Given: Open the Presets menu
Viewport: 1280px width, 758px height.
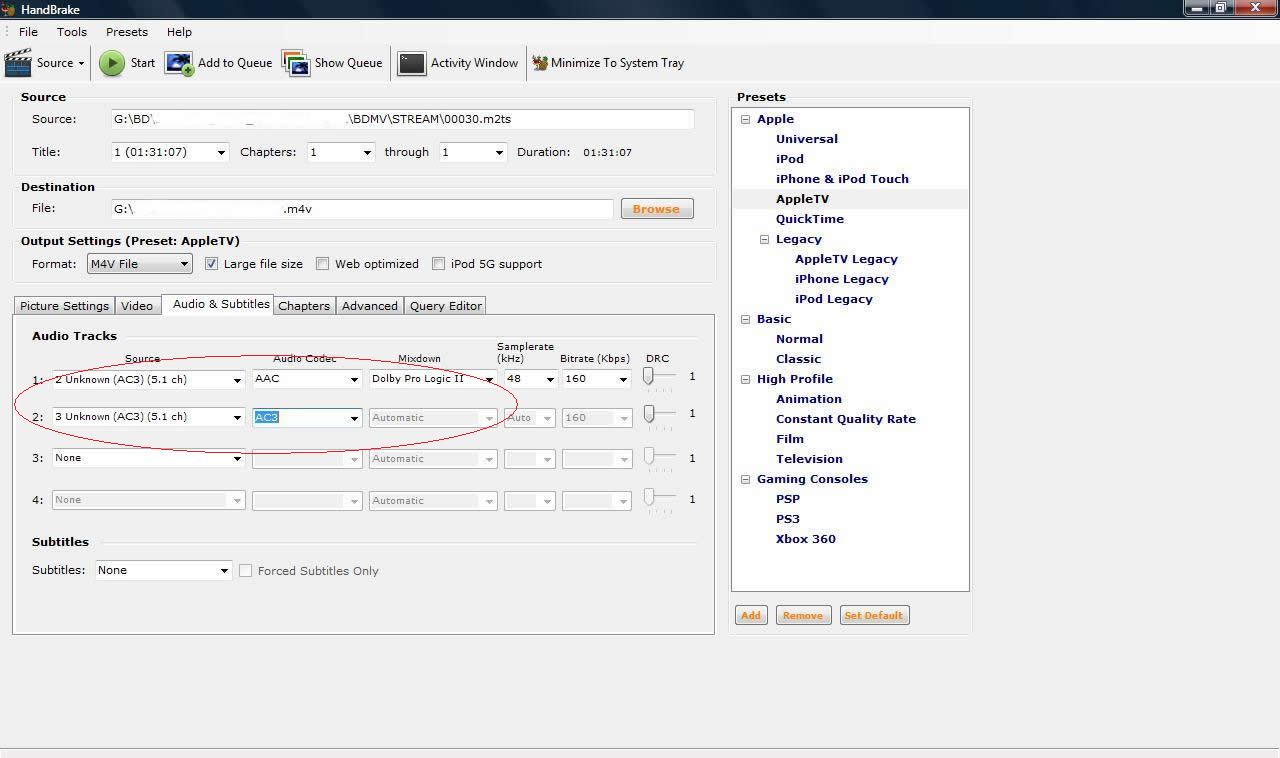Looking at the screenshot, I should 127,32.
